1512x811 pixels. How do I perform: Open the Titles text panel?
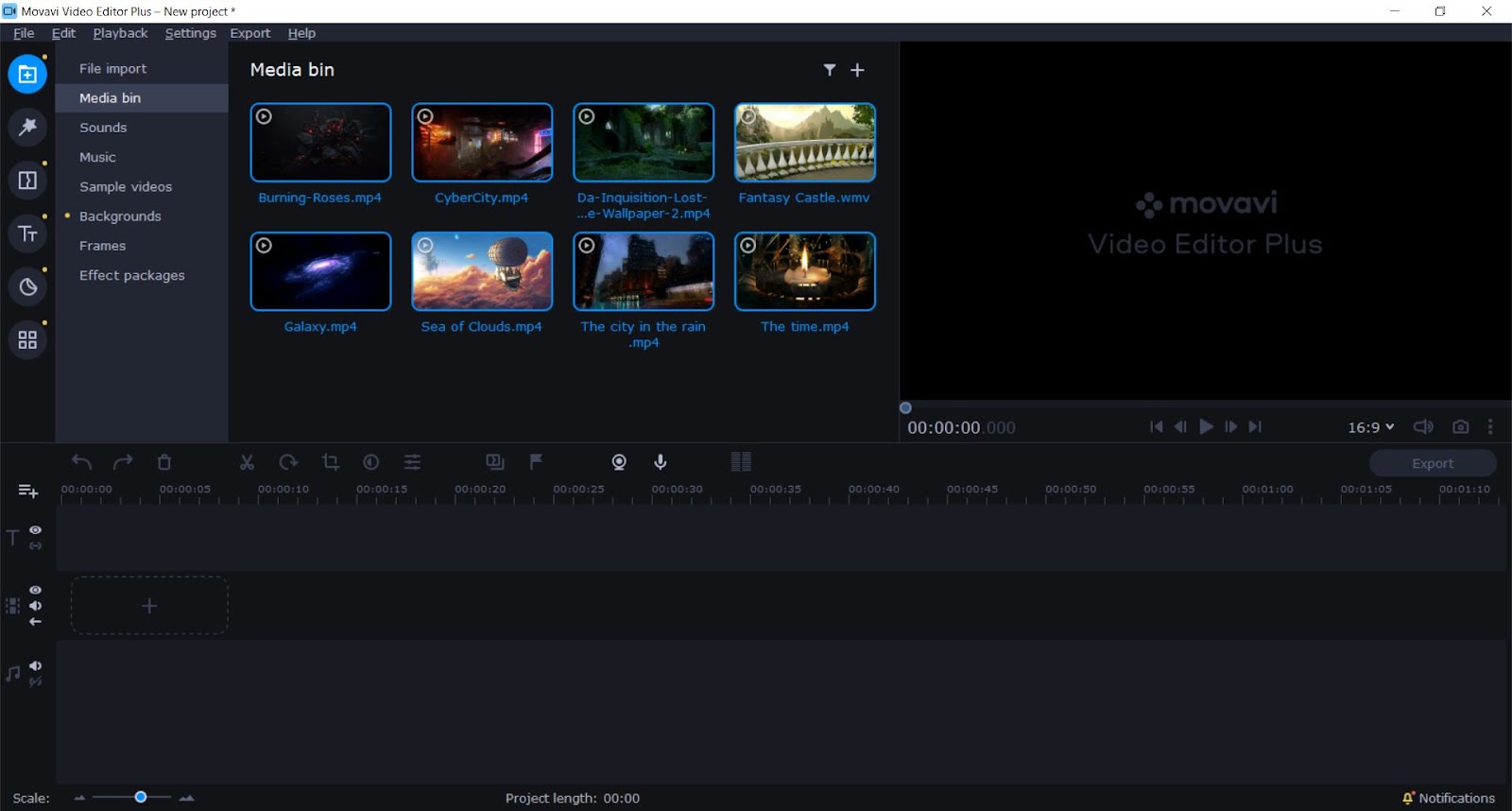coord(27,233)
